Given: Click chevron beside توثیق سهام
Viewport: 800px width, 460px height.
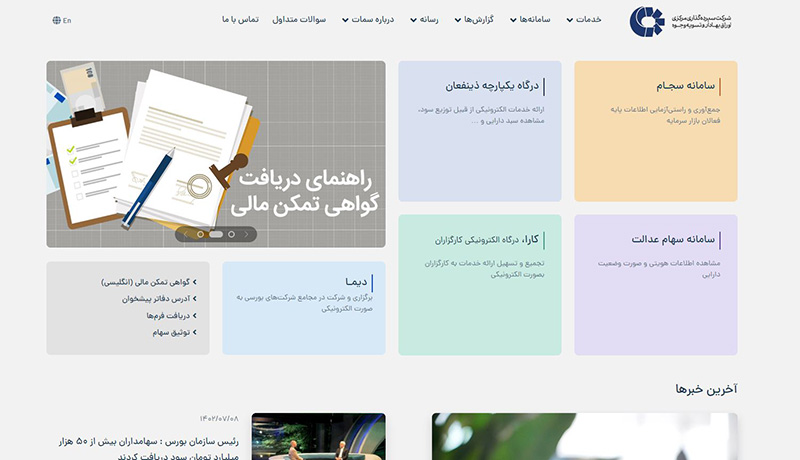Looking at the screenshot, I should [194, 333].
